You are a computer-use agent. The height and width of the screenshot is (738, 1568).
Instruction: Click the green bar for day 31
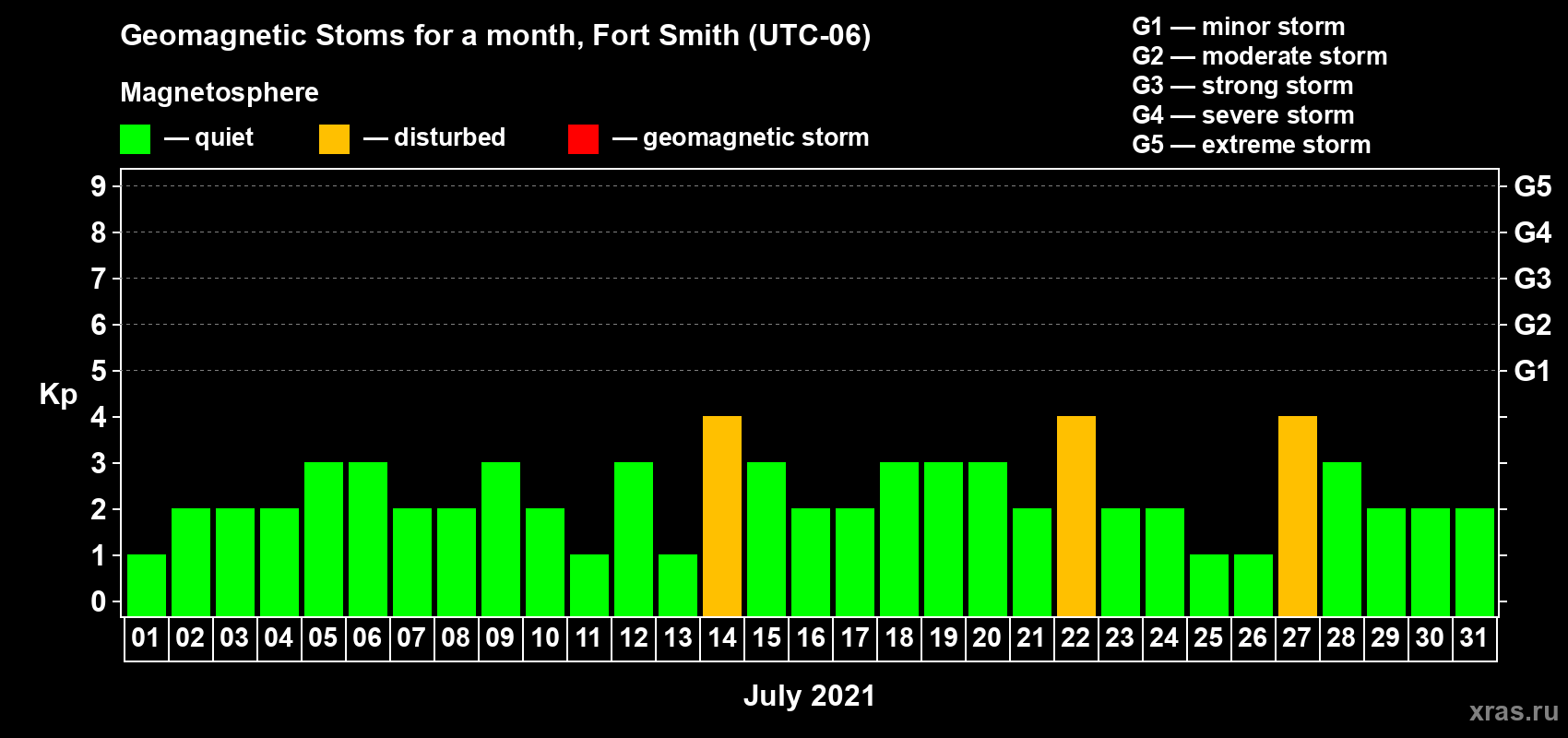[1475, 563]
